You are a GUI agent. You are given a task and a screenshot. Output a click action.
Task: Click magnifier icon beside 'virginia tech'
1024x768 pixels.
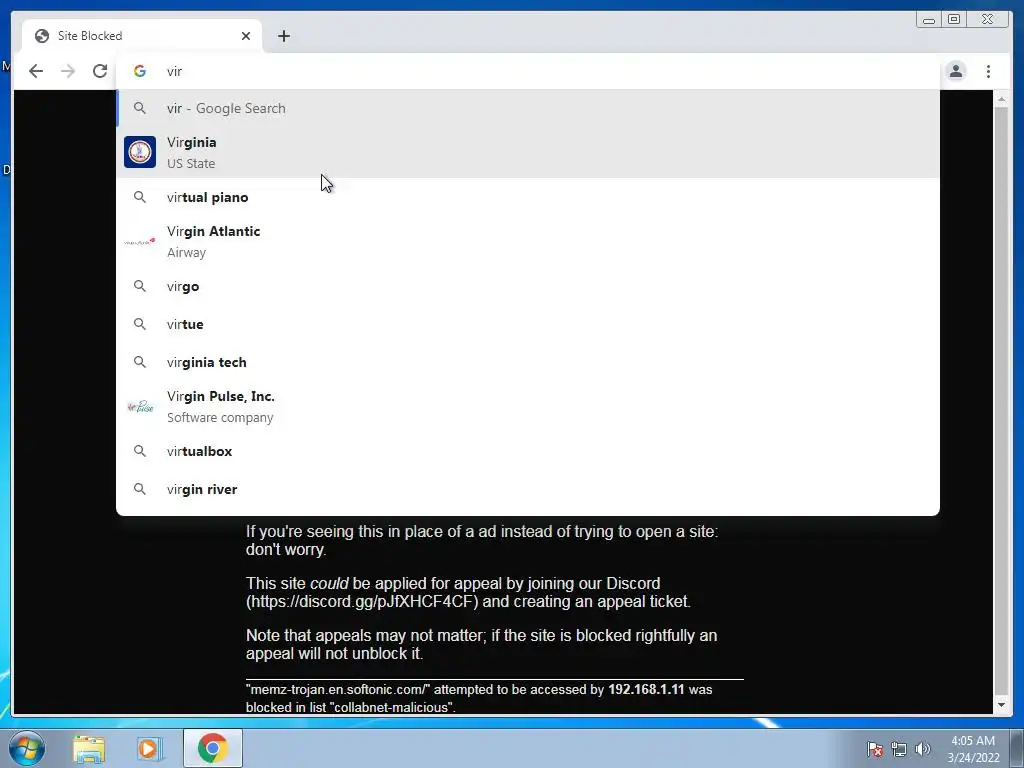140,361
